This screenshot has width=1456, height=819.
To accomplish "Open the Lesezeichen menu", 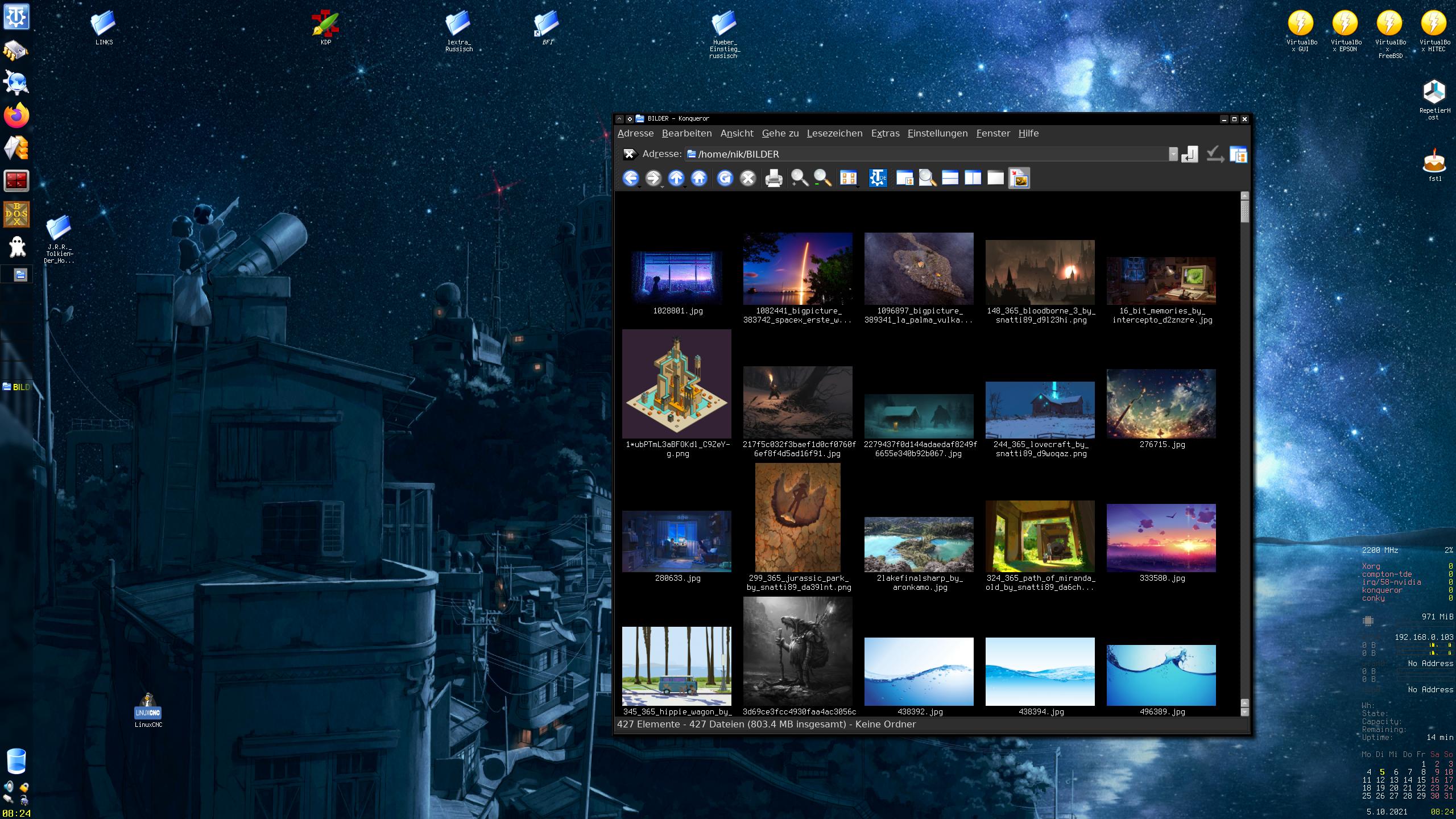I will click(x=834, y=134).
